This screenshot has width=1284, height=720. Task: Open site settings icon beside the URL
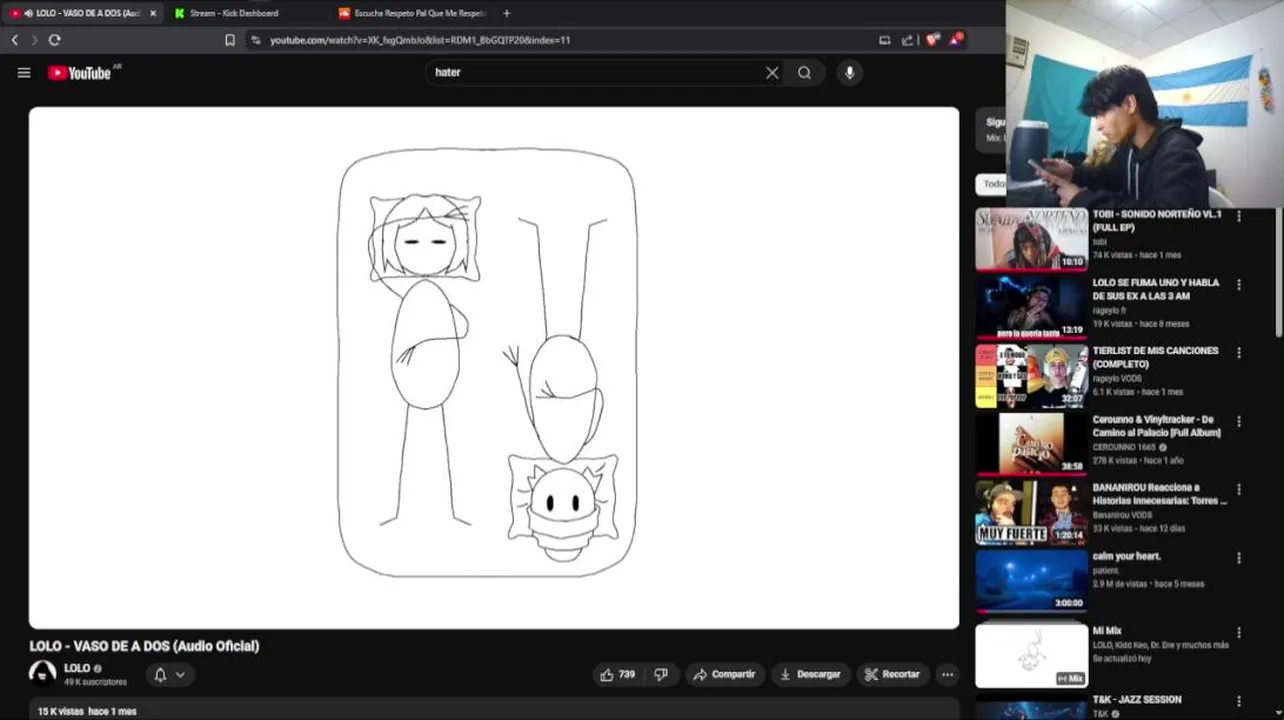pos(256,40)
